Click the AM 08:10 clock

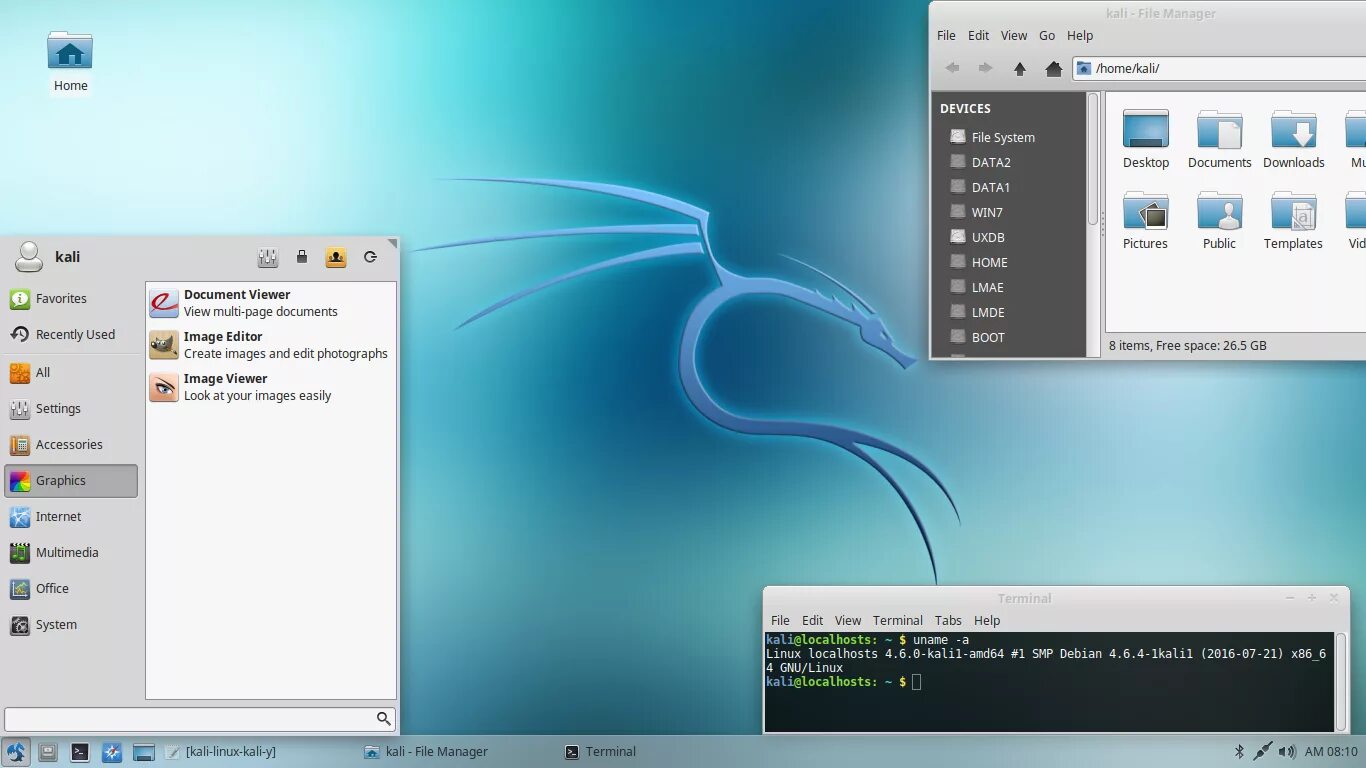1331,752
